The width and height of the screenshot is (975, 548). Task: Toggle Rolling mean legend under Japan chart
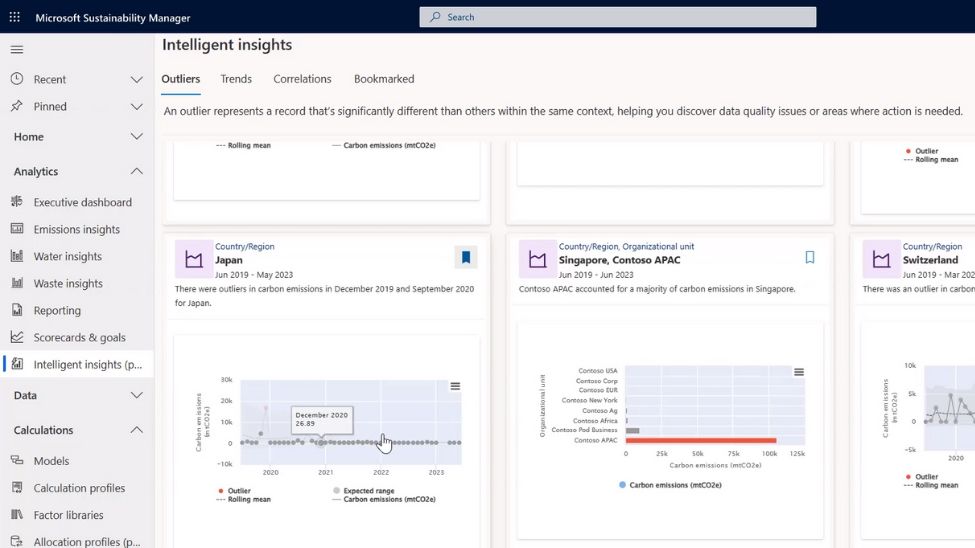[x=243, y=499]
